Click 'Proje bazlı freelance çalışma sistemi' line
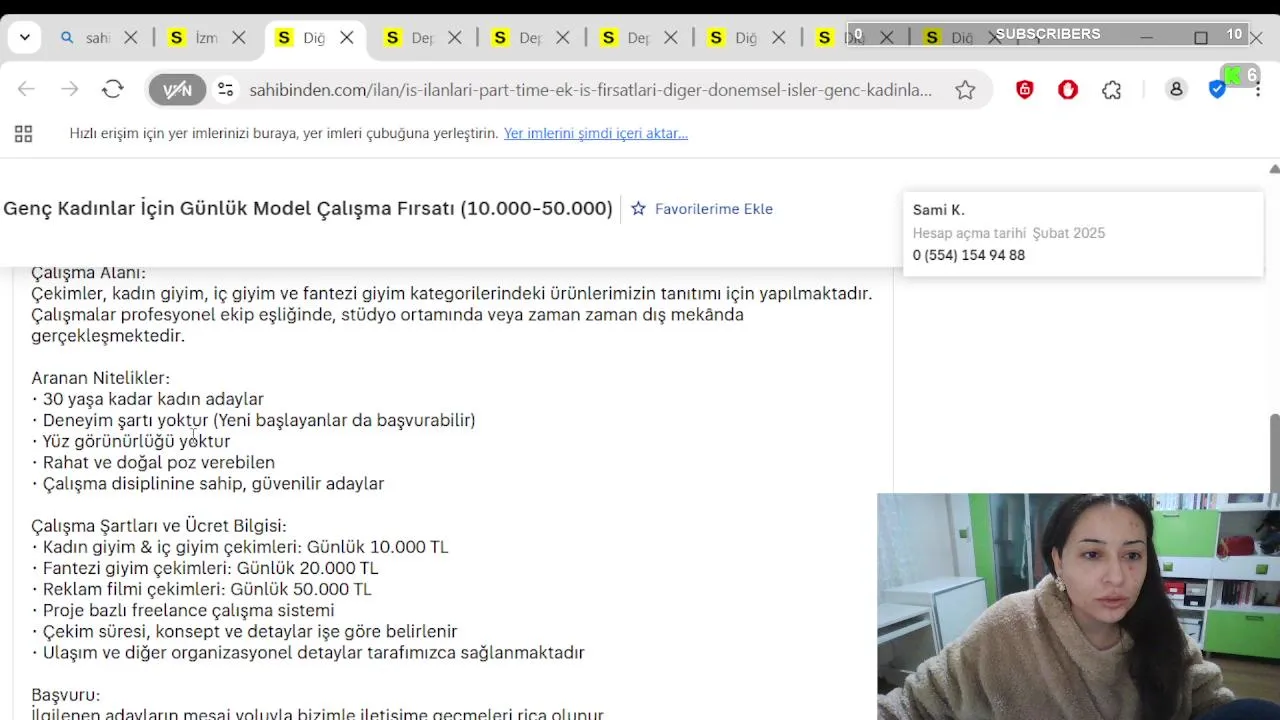The image size is (1280, 720). pos(183,610)
